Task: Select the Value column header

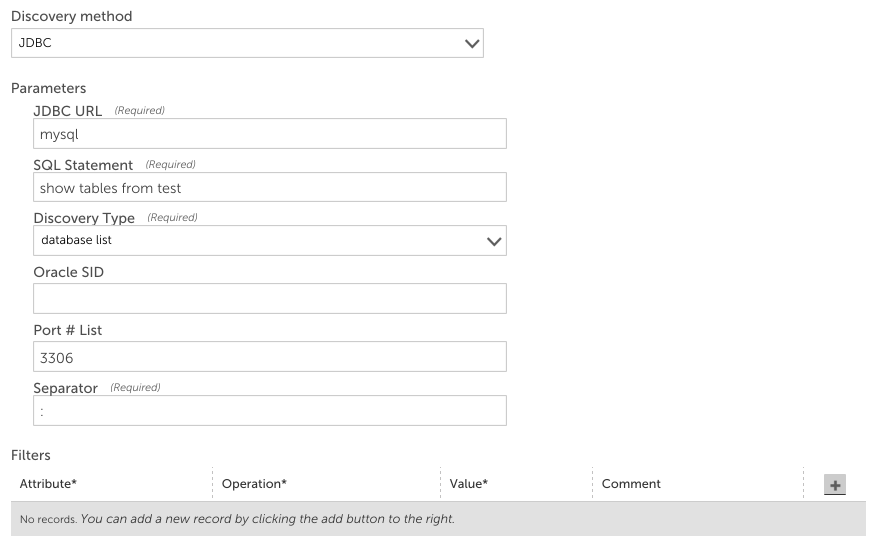Action: click(469, 484)
